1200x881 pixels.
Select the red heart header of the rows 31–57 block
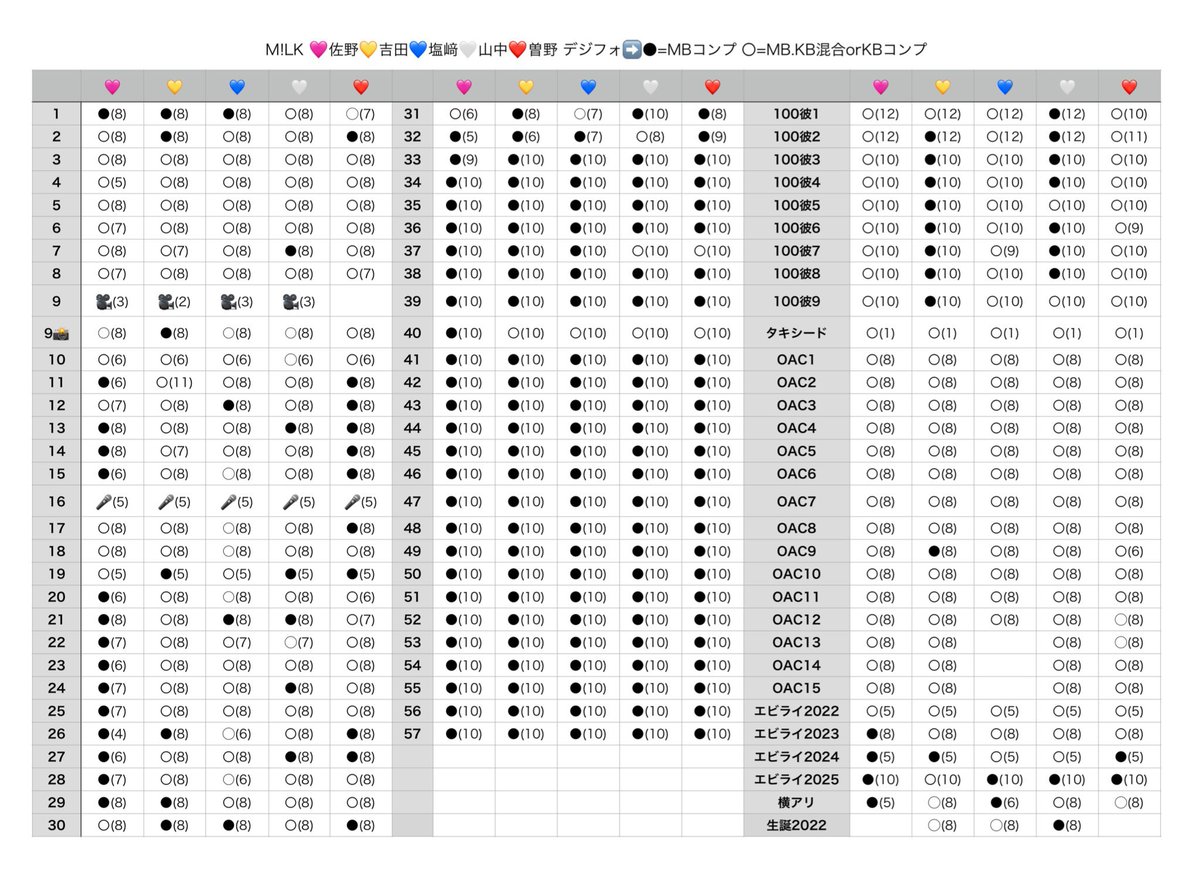712,87
